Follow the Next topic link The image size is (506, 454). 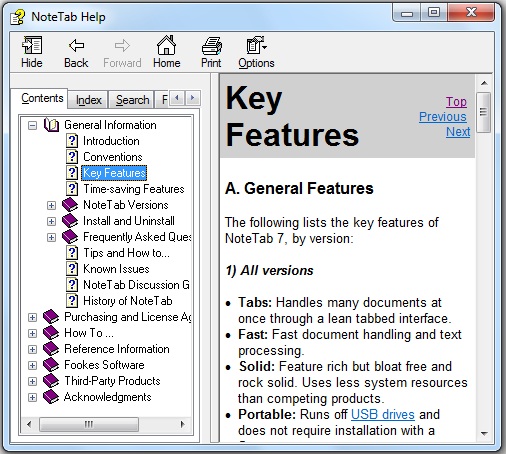[x=458, y=132]
